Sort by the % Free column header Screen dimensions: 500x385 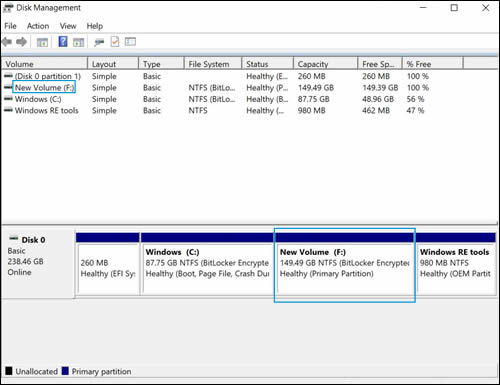pyautogui.click(x=433, y=64)
